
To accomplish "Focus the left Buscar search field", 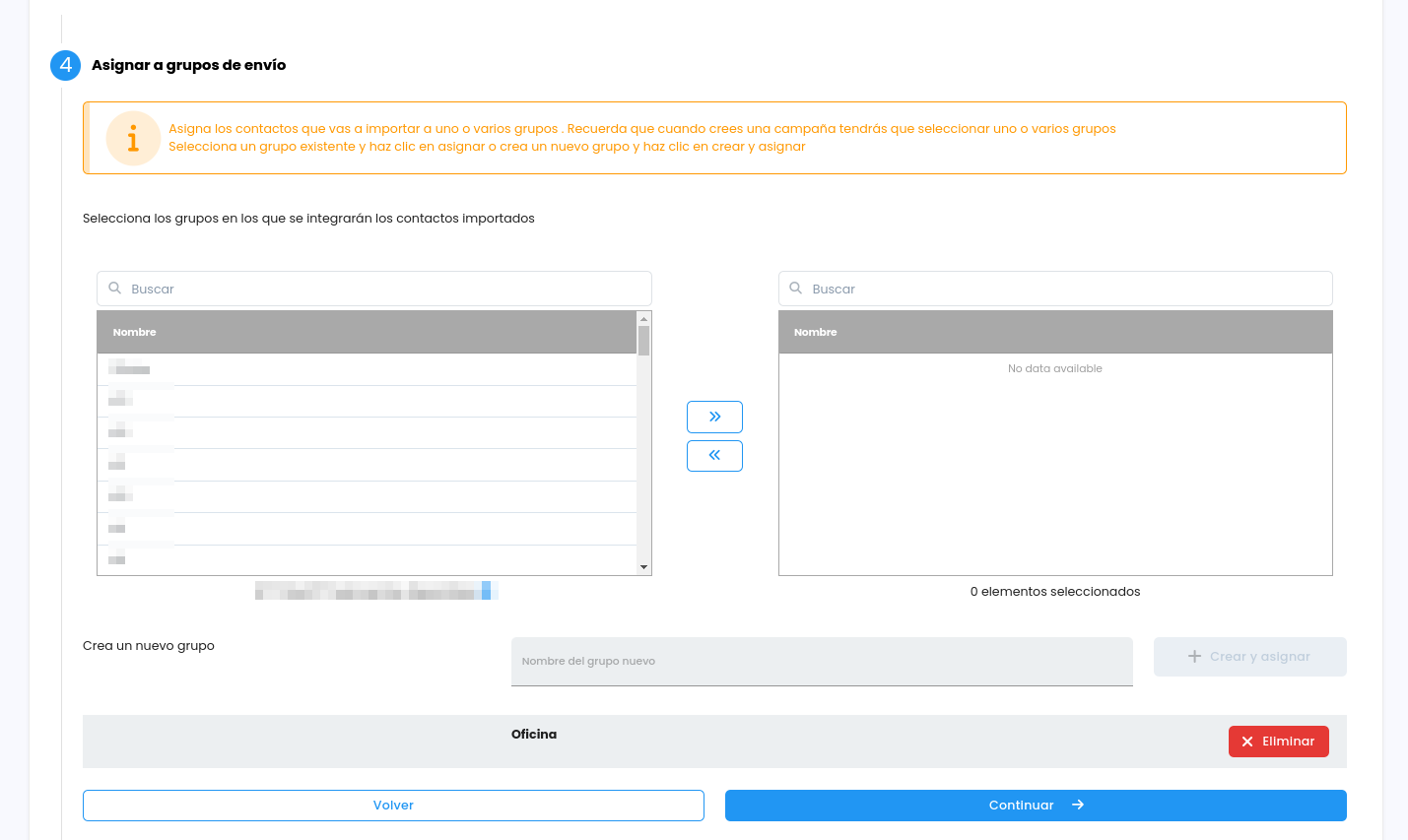I will pos(384,289).
